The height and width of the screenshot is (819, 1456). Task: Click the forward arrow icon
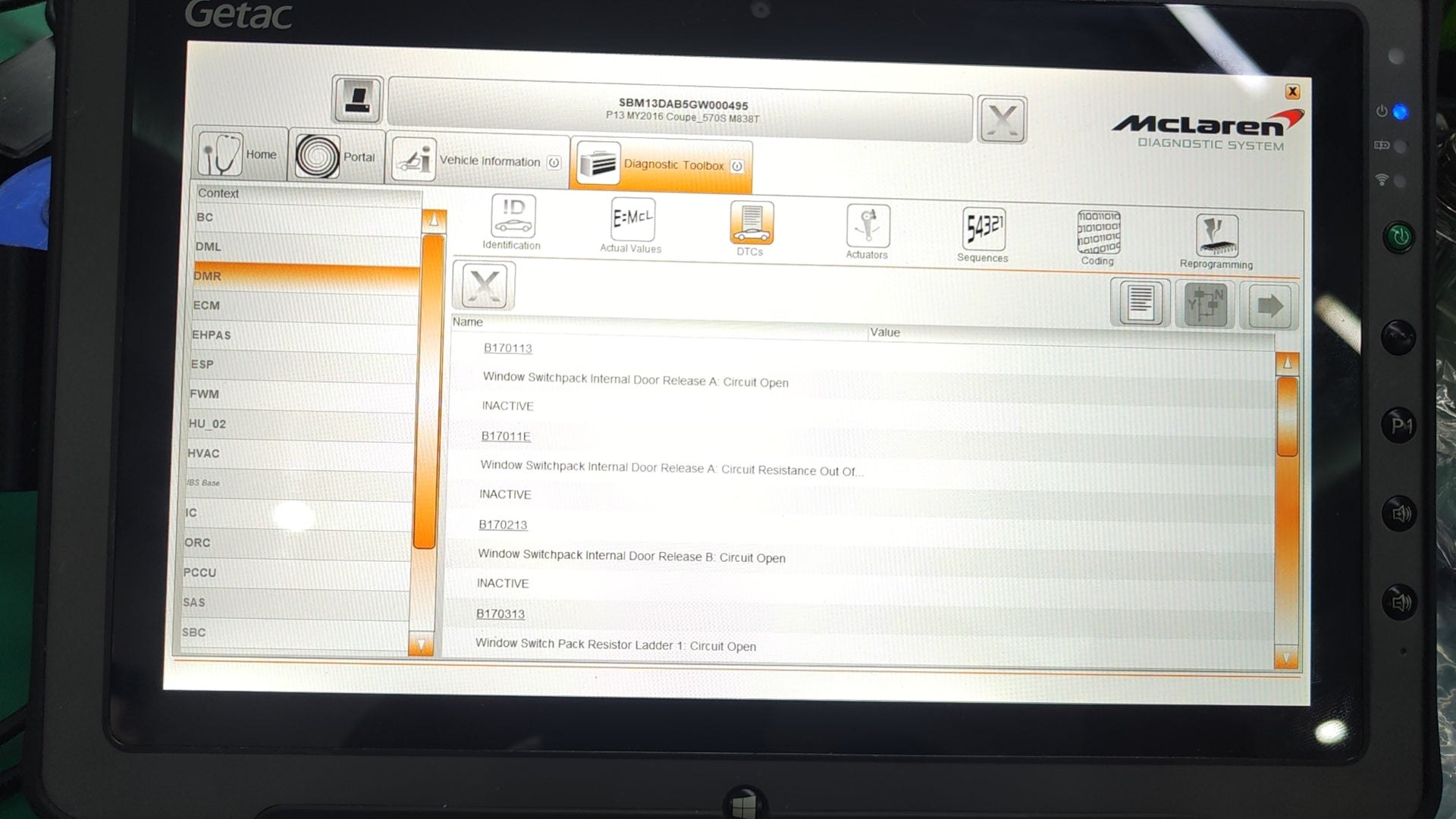click(1268, 306)
